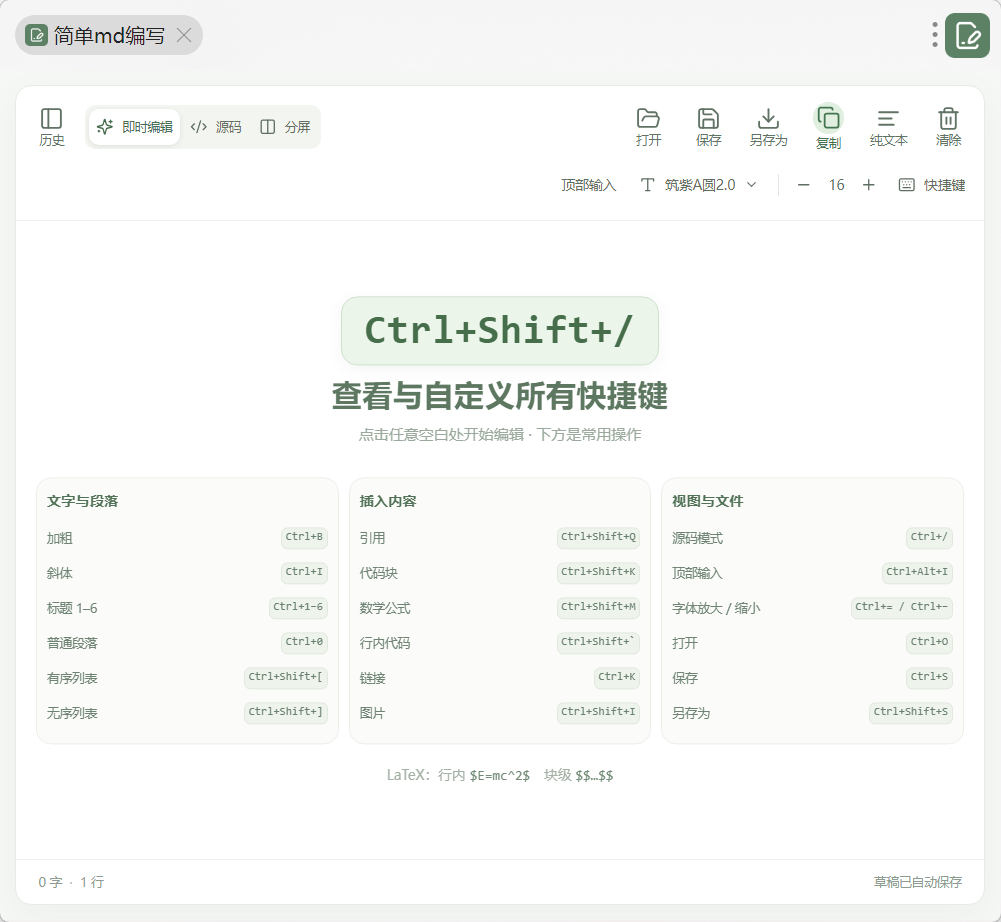Click the 无序列表 shortcut row

[x=187, y=713]
